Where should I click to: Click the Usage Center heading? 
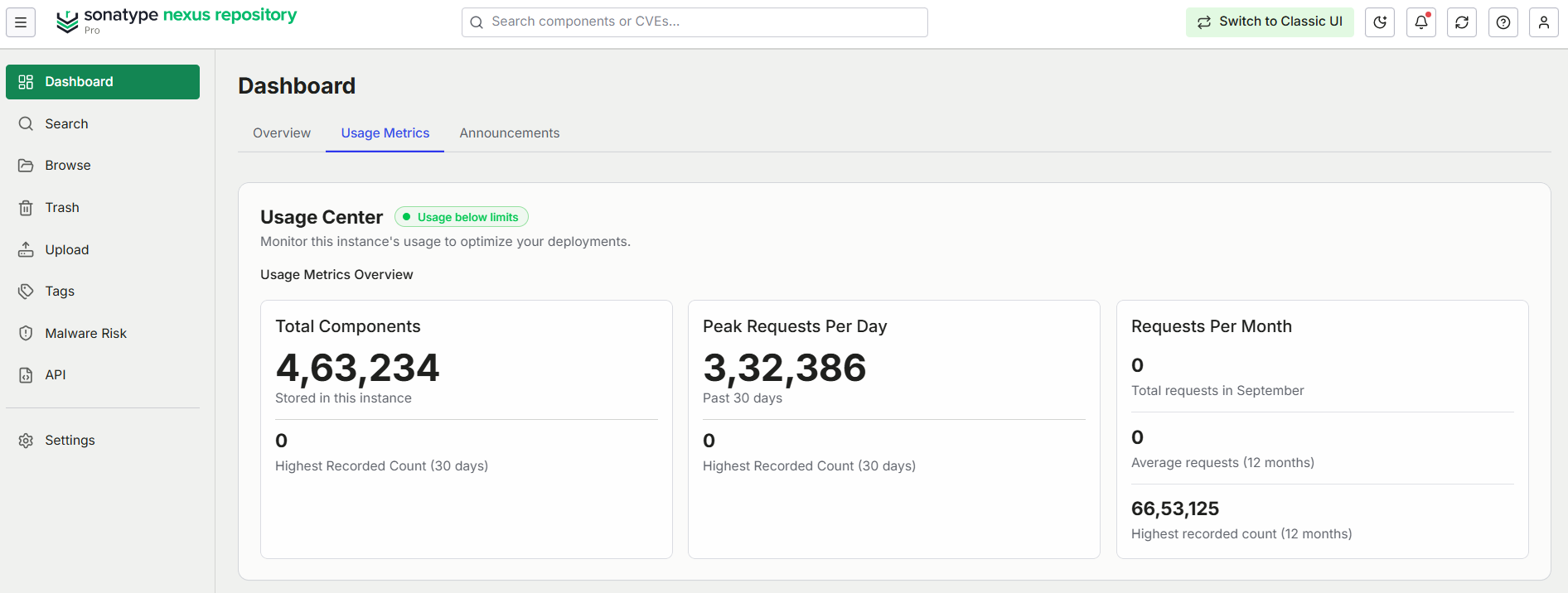click(322, 217)
